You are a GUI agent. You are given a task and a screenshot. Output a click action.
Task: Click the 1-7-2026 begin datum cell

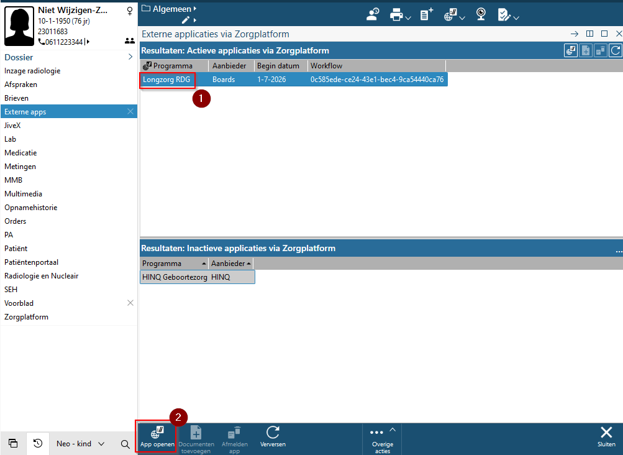pos(271,79)
